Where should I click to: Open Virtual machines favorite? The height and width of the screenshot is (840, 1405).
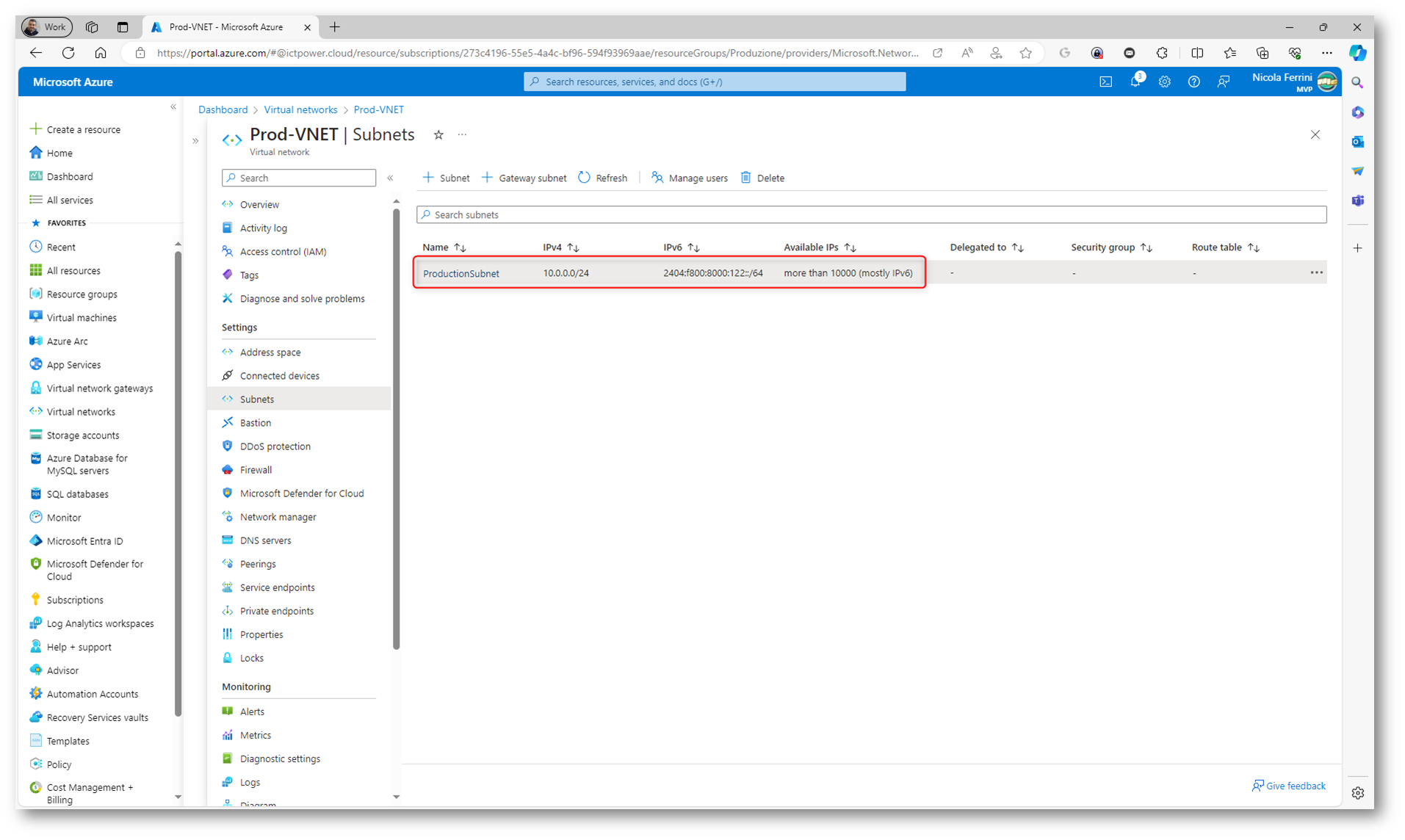pyautogui.click(x=81, y=317)
